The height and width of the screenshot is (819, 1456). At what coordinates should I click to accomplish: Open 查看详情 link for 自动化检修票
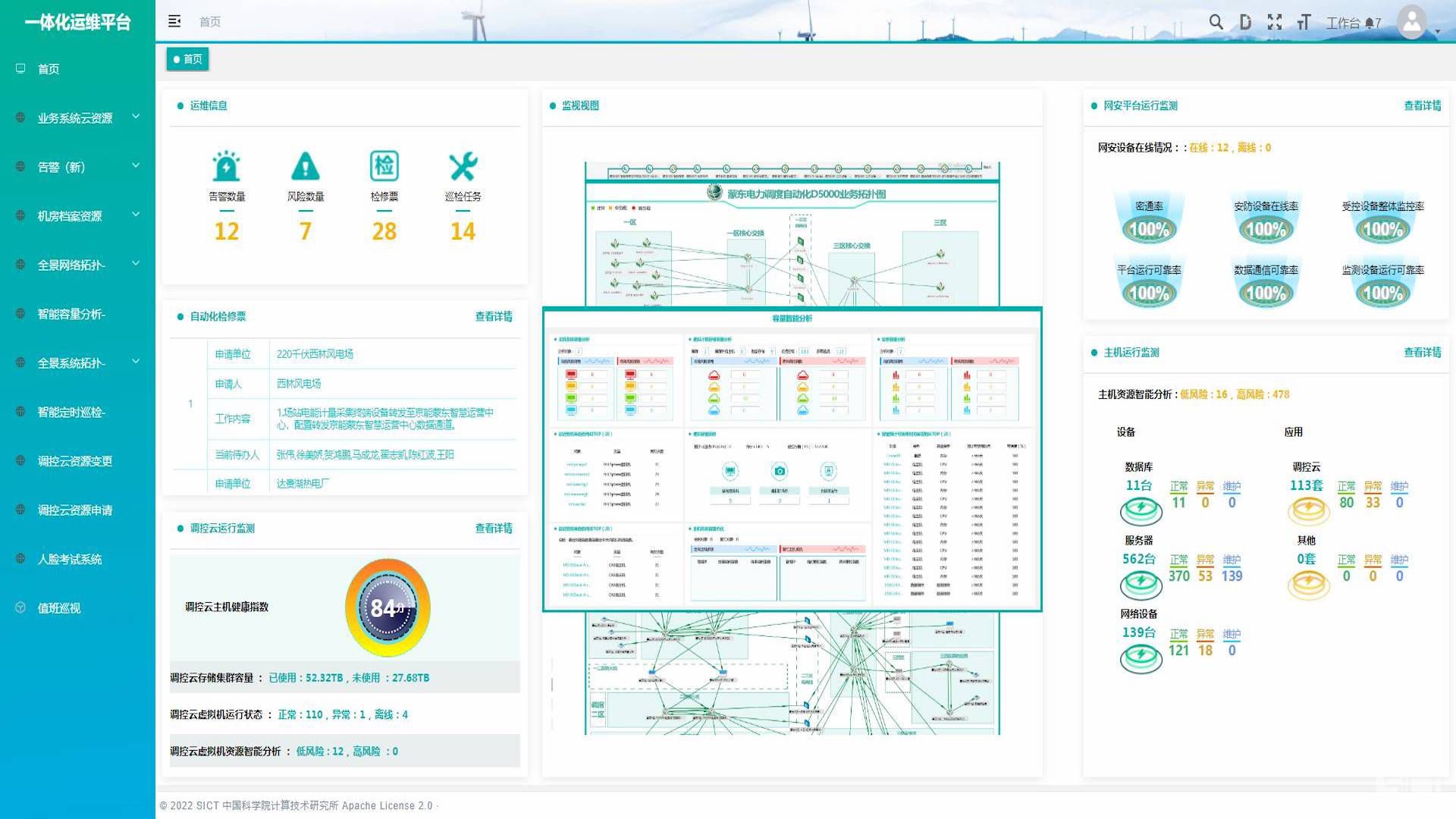pos(494,316)
